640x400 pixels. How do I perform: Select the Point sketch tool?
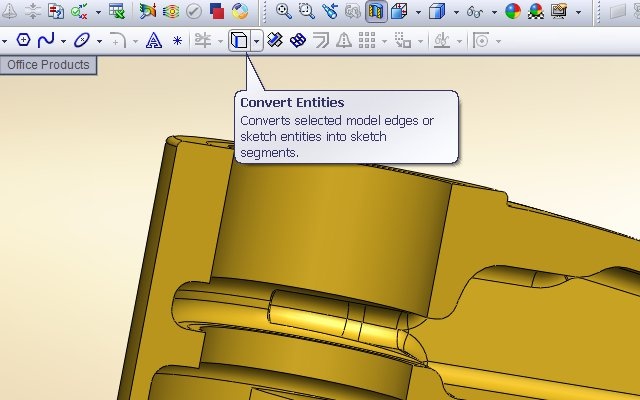tap(177, 41)
